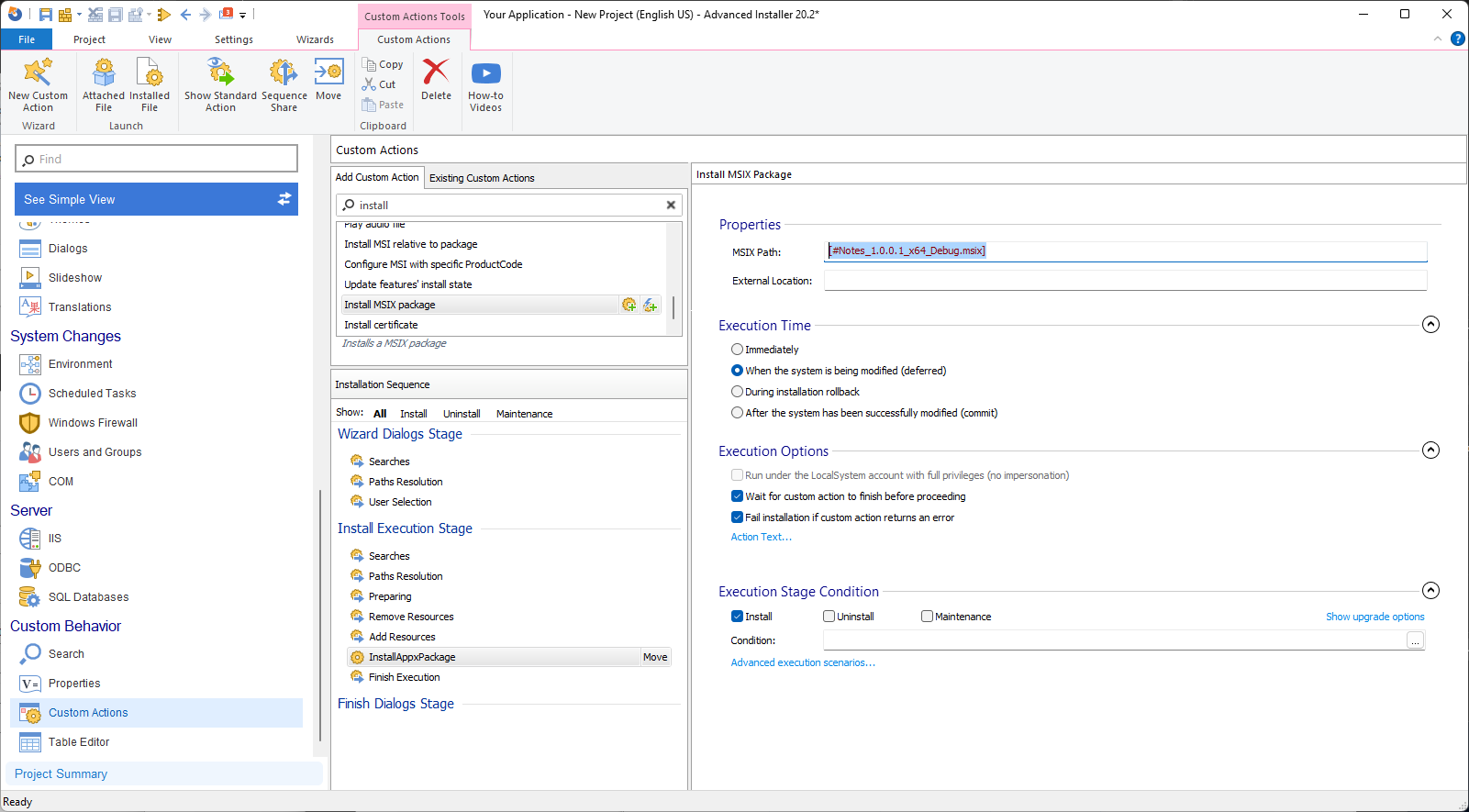Switch to the Wizards ribbon tab
This screenshot has width=1469, height=812.
(x=315, y=39)
